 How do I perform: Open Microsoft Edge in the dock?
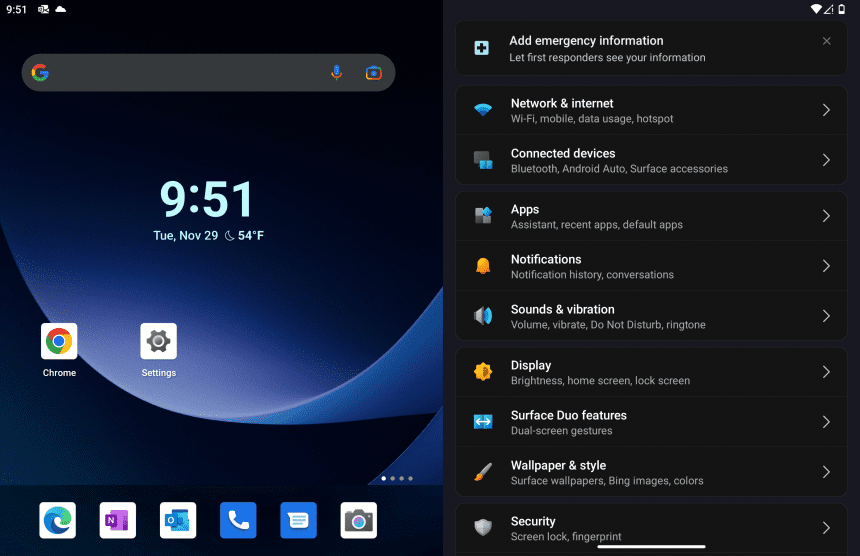58,520
